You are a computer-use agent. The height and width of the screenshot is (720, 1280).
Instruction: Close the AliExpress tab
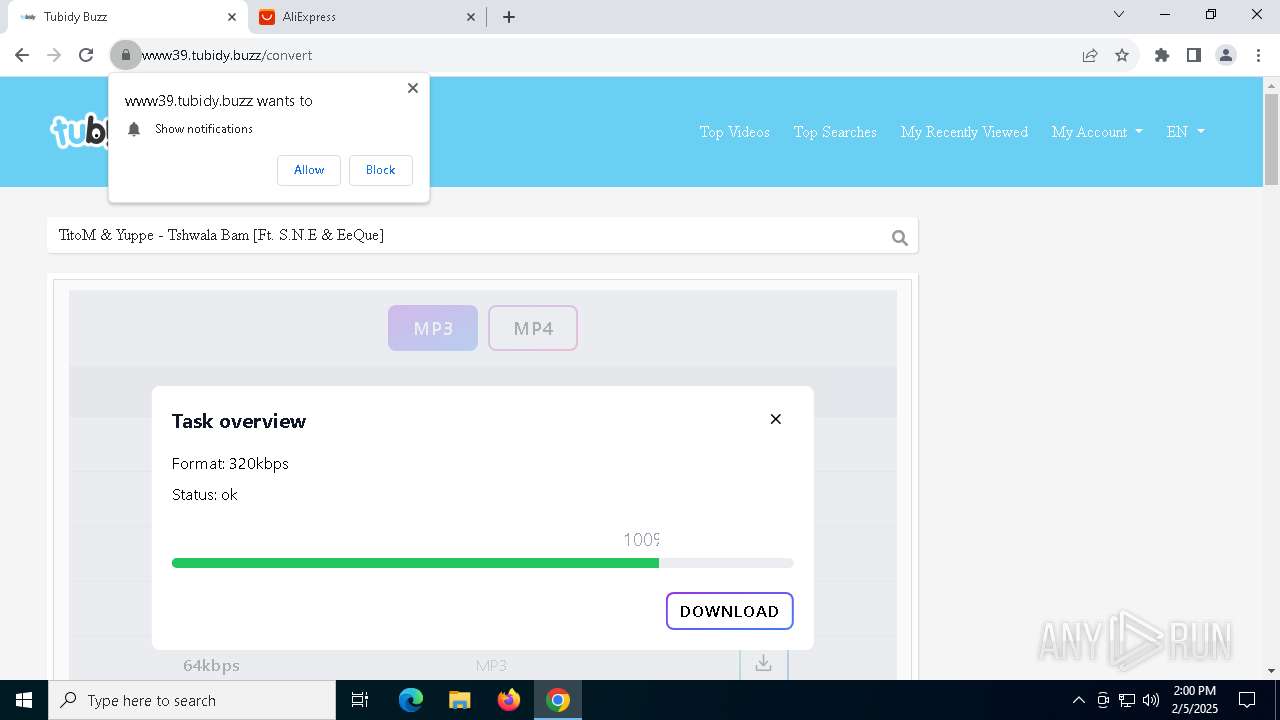[x=472, y=17]
